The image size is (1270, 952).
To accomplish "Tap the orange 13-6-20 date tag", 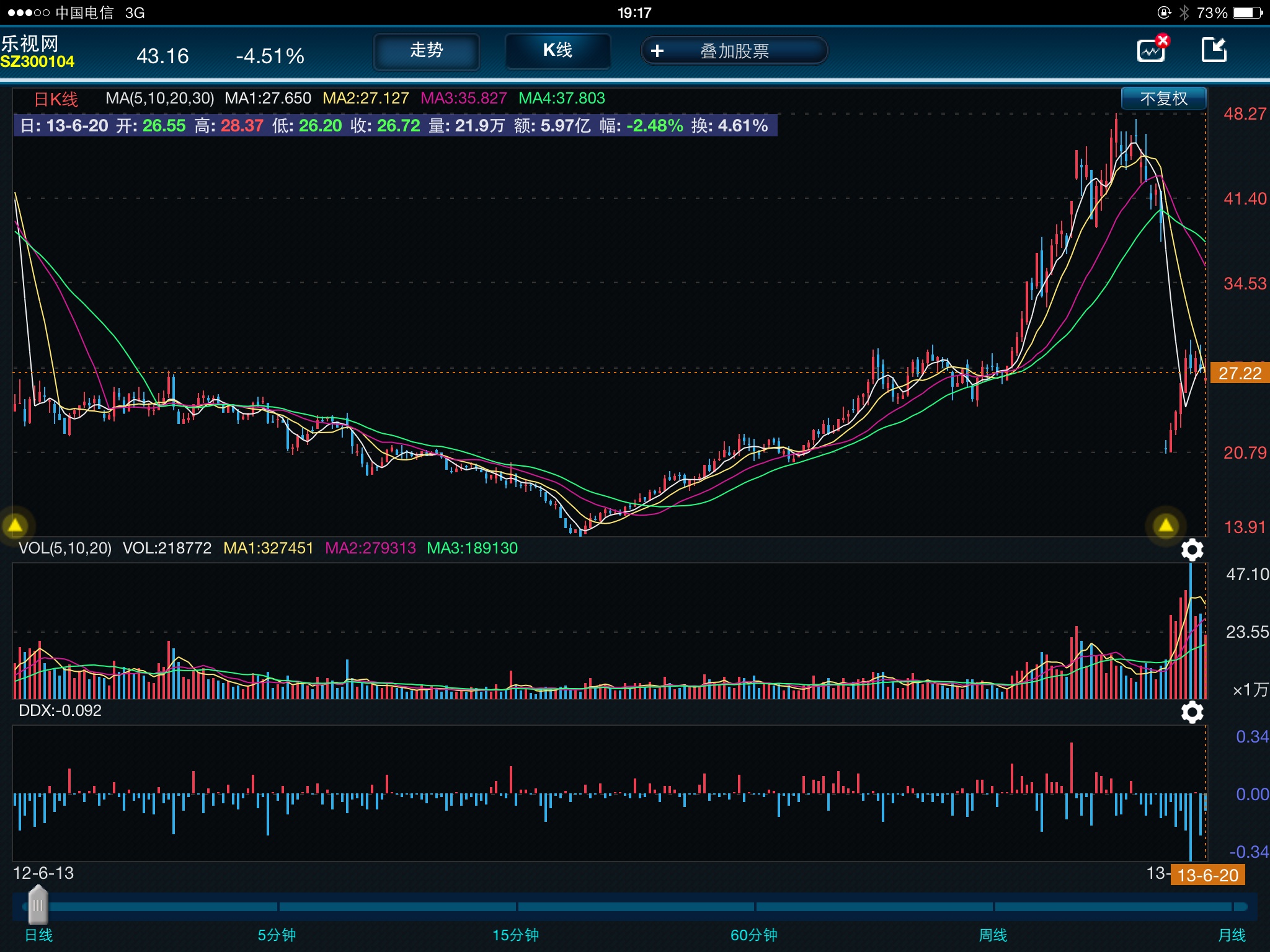I will (x=1207, y=875).
